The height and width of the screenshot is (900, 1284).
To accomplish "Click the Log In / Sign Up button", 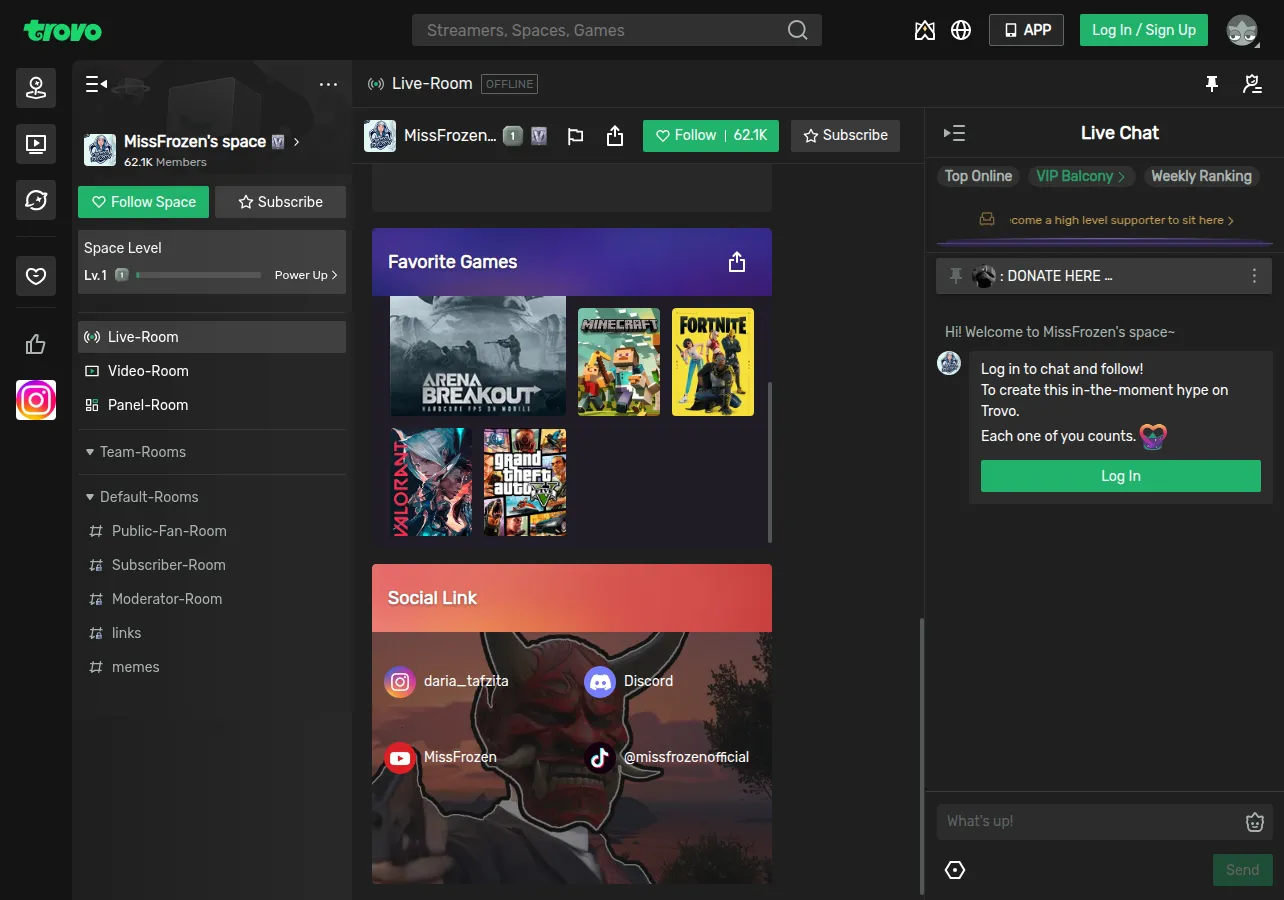I will [x=1144, y=30].
